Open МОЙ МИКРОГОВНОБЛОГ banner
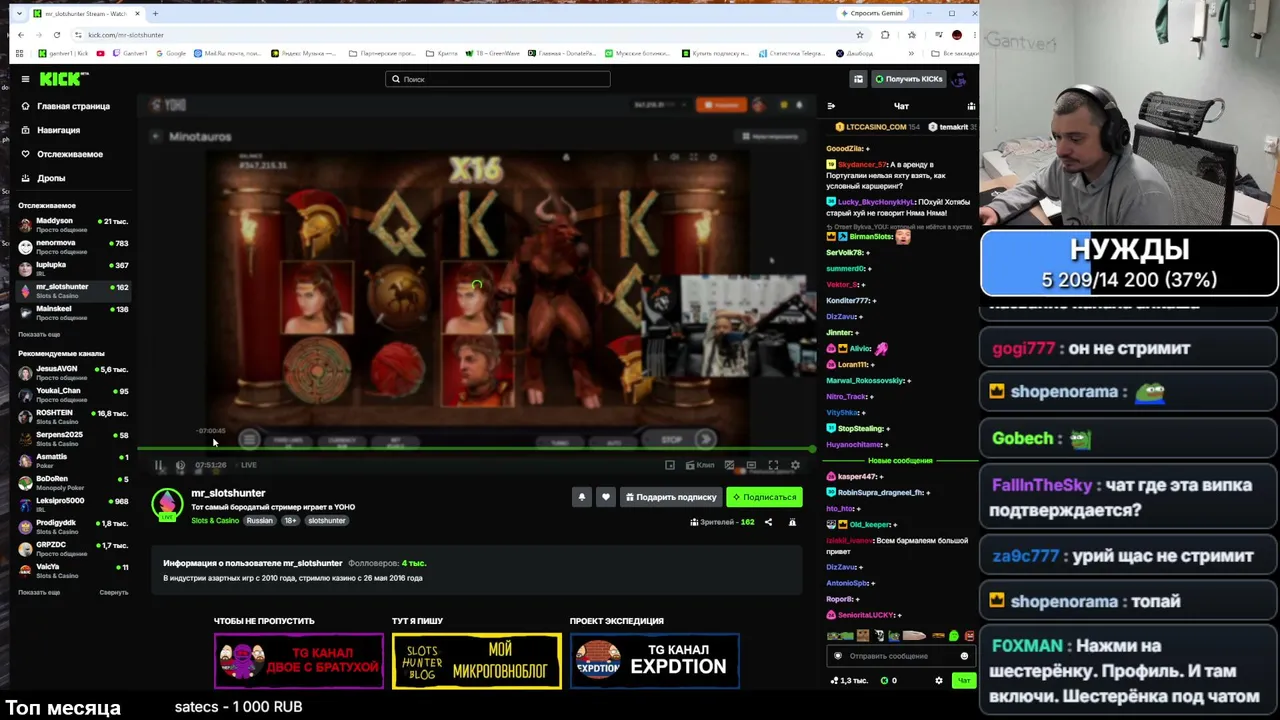 coord(476,661)
